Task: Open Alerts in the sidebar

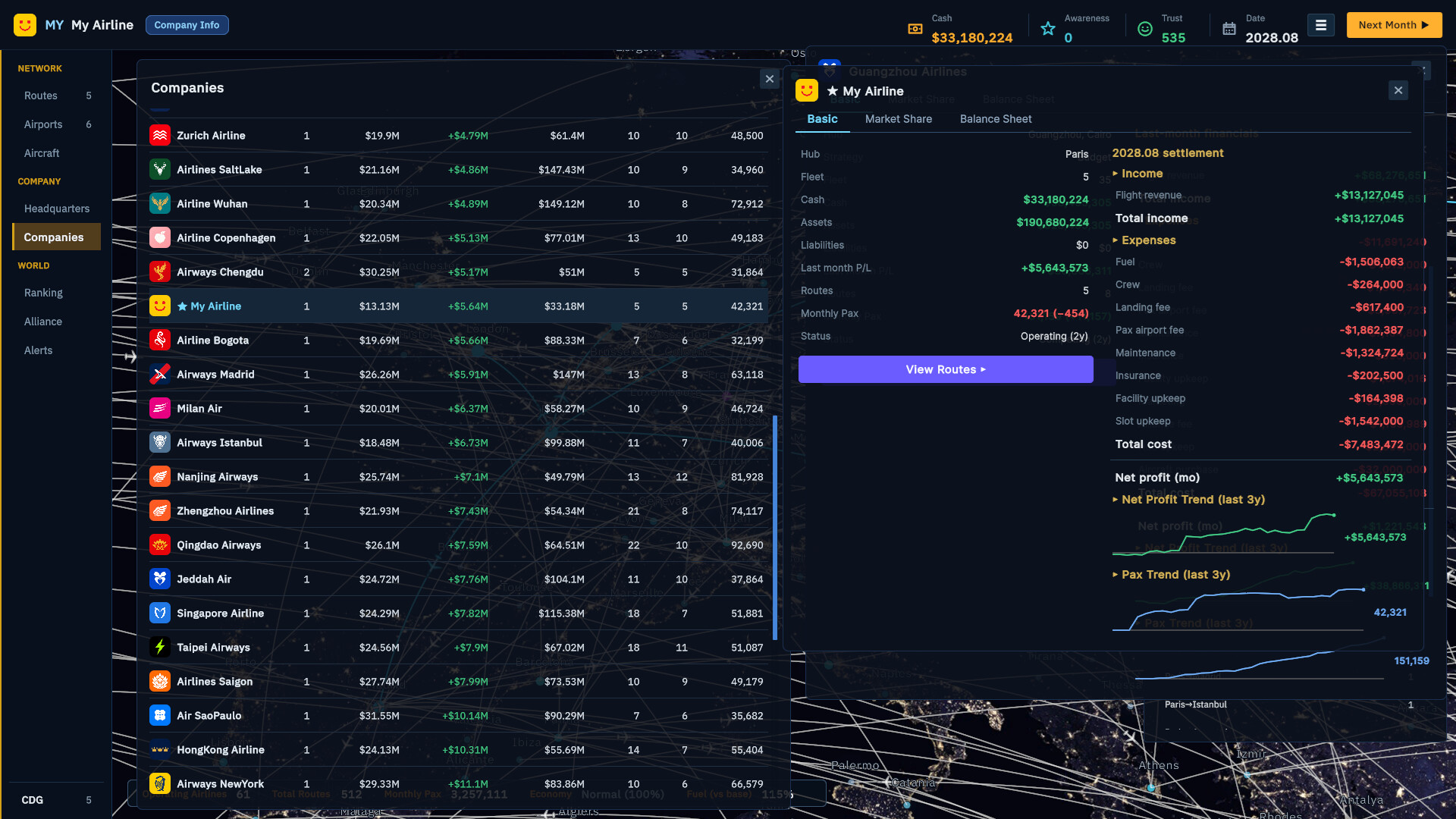Action: [x=57, y=350]
